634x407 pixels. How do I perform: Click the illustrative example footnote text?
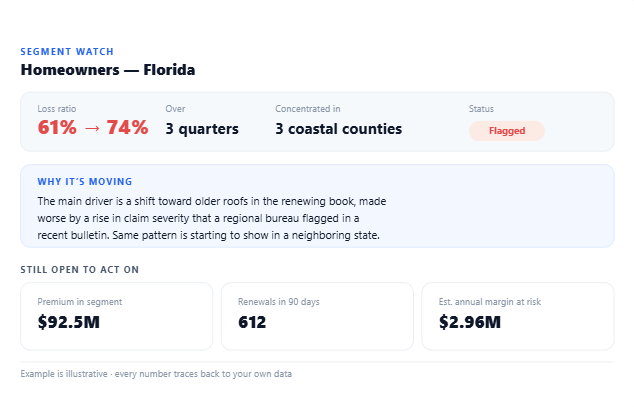(x=156, y=374)
